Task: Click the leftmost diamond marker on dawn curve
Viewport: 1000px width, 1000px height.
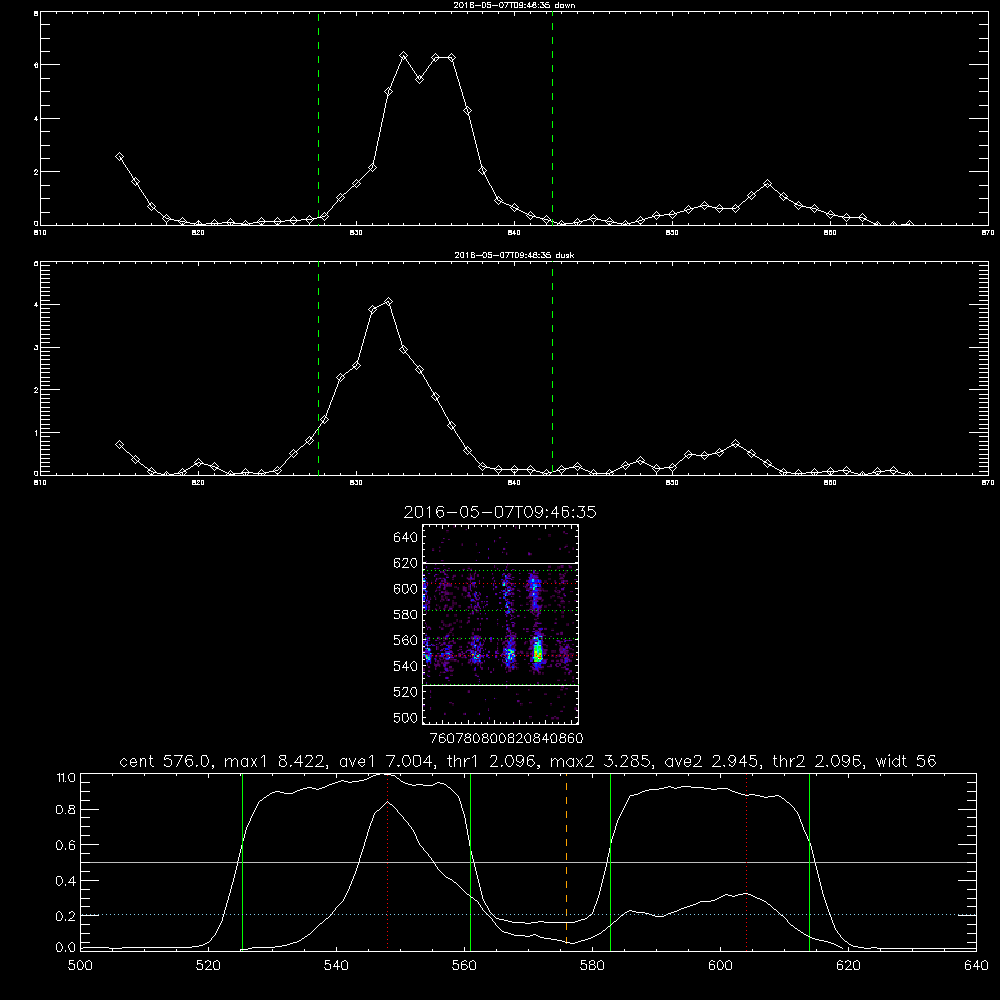Action: pos(119,156)
